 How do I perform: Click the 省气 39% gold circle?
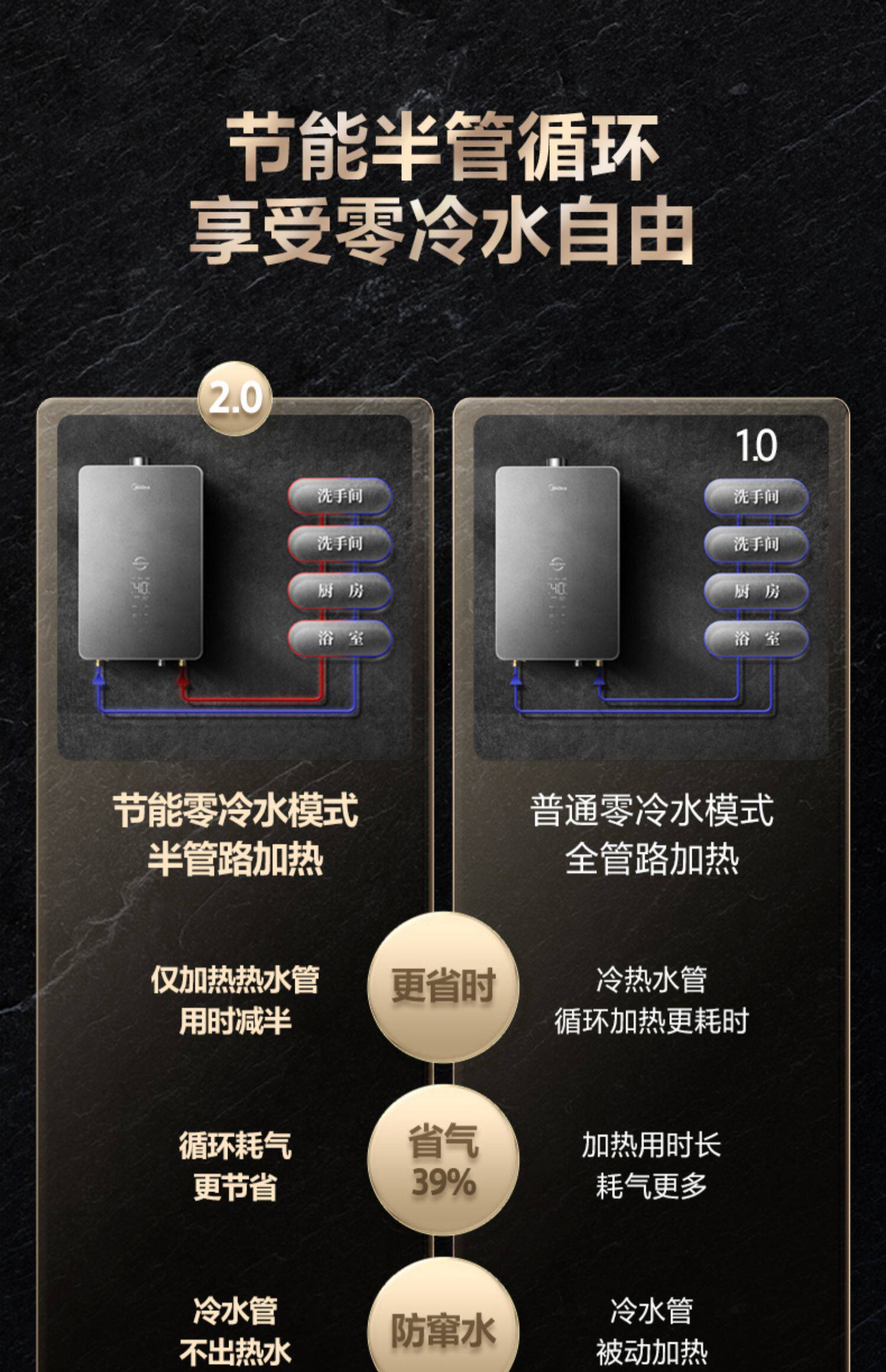443,1160
